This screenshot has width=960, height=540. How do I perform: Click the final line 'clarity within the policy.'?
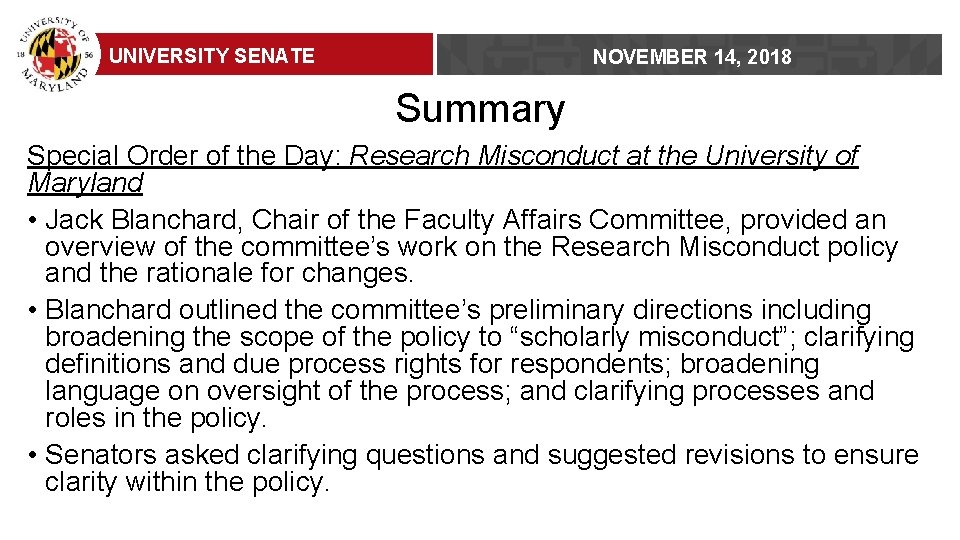coord(187,483)
